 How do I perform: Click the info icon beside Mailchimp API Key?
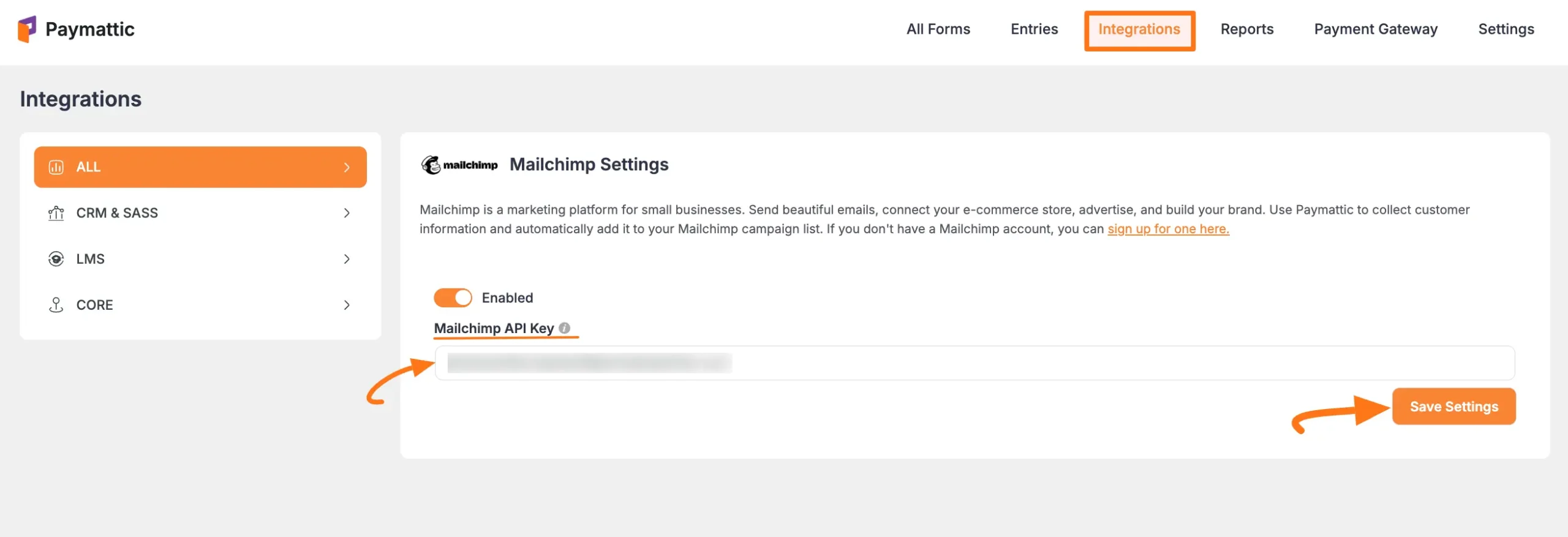click(x=565, y=328)
